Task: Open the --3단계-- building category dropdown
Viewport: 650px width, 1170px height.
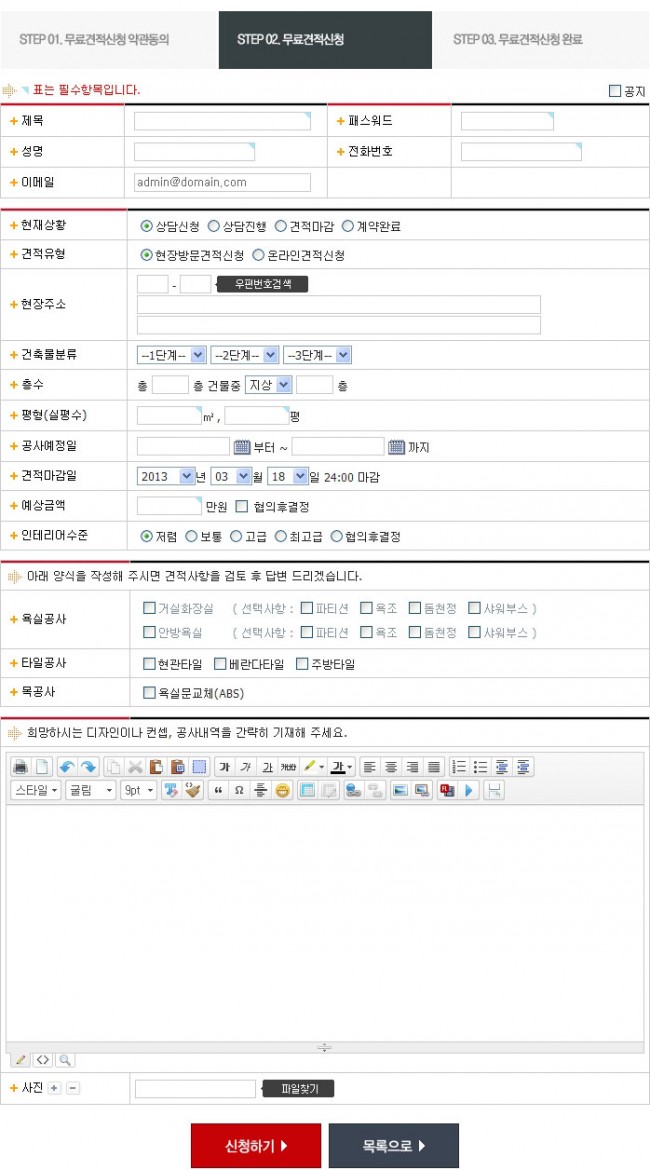Action: point(317,355)
